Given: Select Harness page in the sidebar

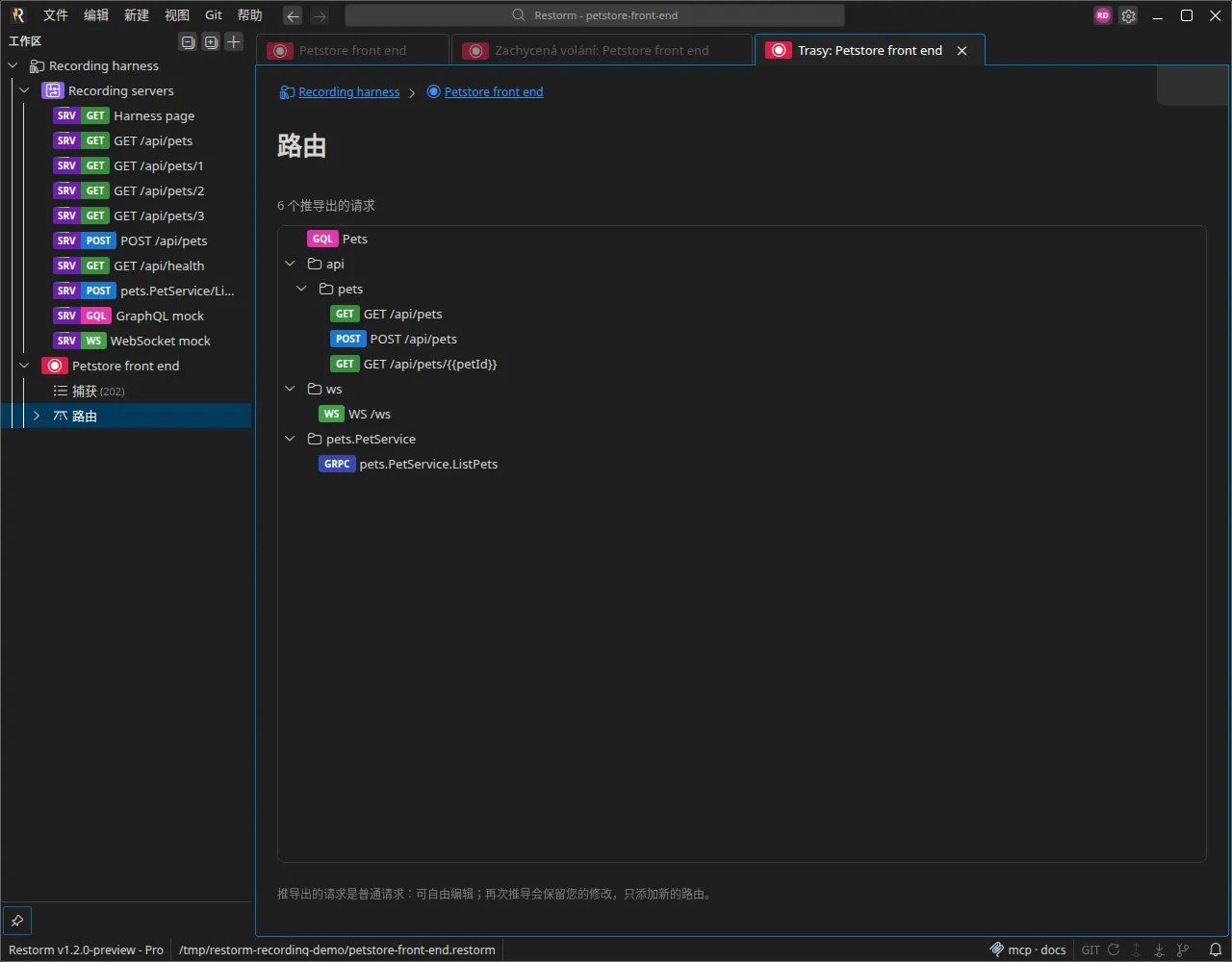Looking at the screenshot, I should (126, 115).
